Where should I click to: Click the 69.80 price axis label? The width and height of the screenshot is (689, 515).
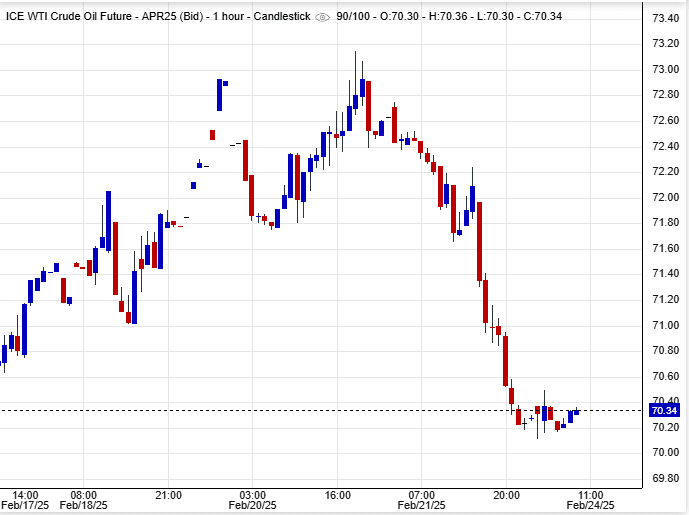coord(665,478)
